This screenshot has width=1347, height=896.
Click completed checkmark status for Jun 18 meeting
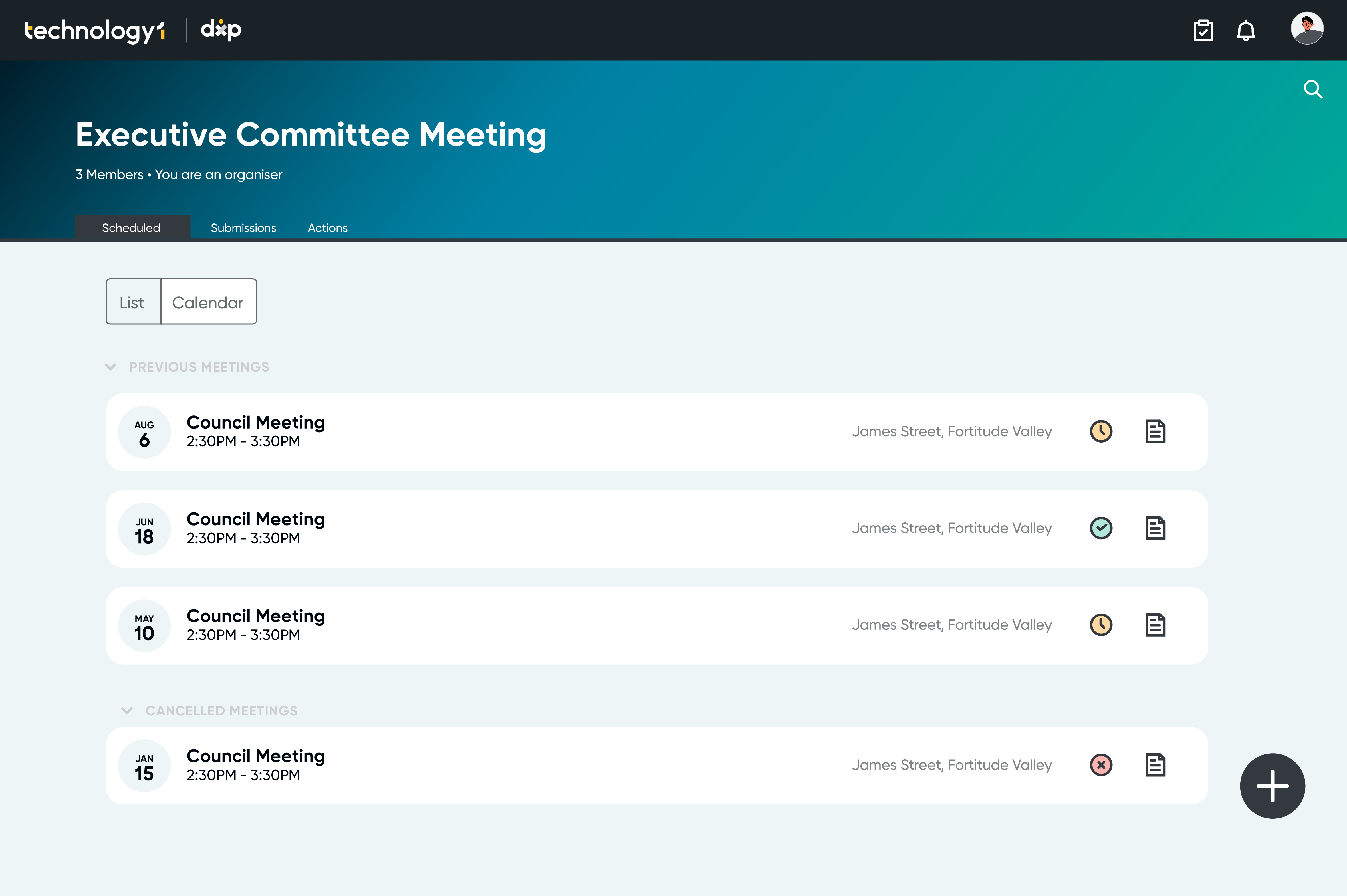coord(1101,528)
